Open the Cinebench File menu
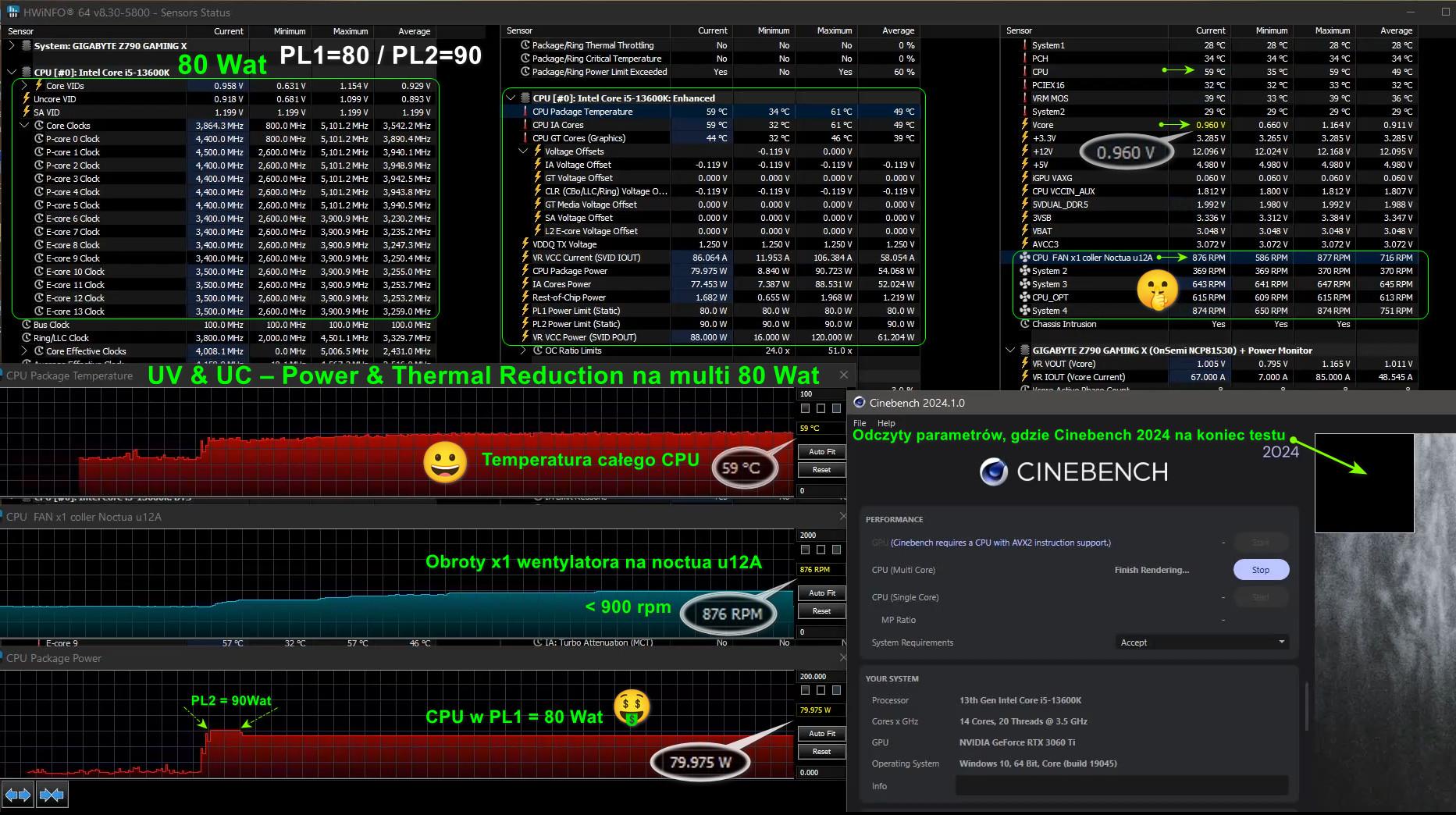The width and height of the screenshot is (1456, 815). click(x=860, y=423)
